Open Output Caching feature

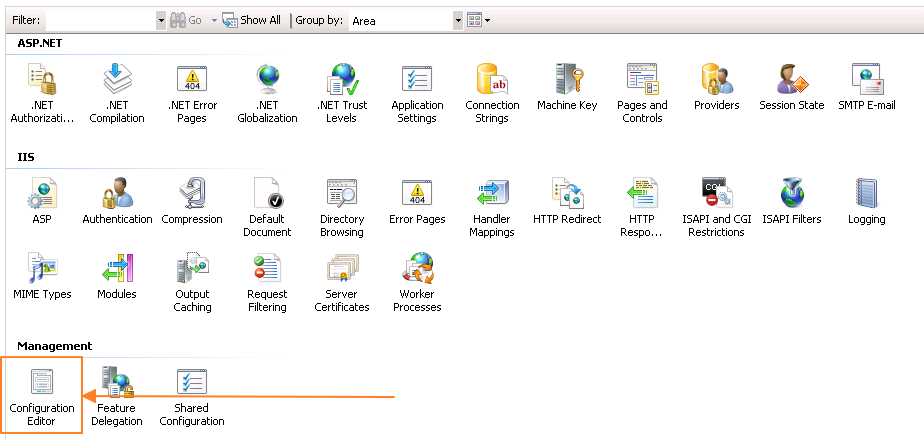tap(192, 282)
